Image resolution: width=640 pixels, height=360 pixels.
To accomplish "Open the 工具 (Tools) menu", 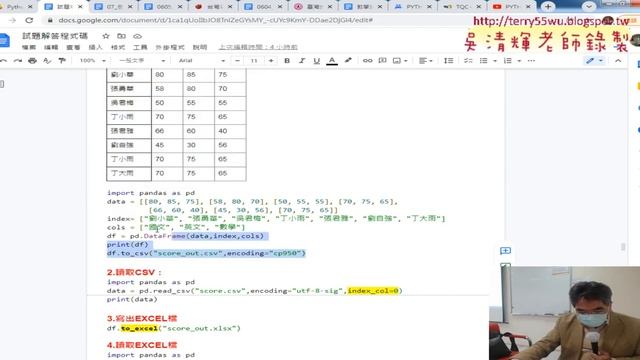I will [x=140, y=47].
